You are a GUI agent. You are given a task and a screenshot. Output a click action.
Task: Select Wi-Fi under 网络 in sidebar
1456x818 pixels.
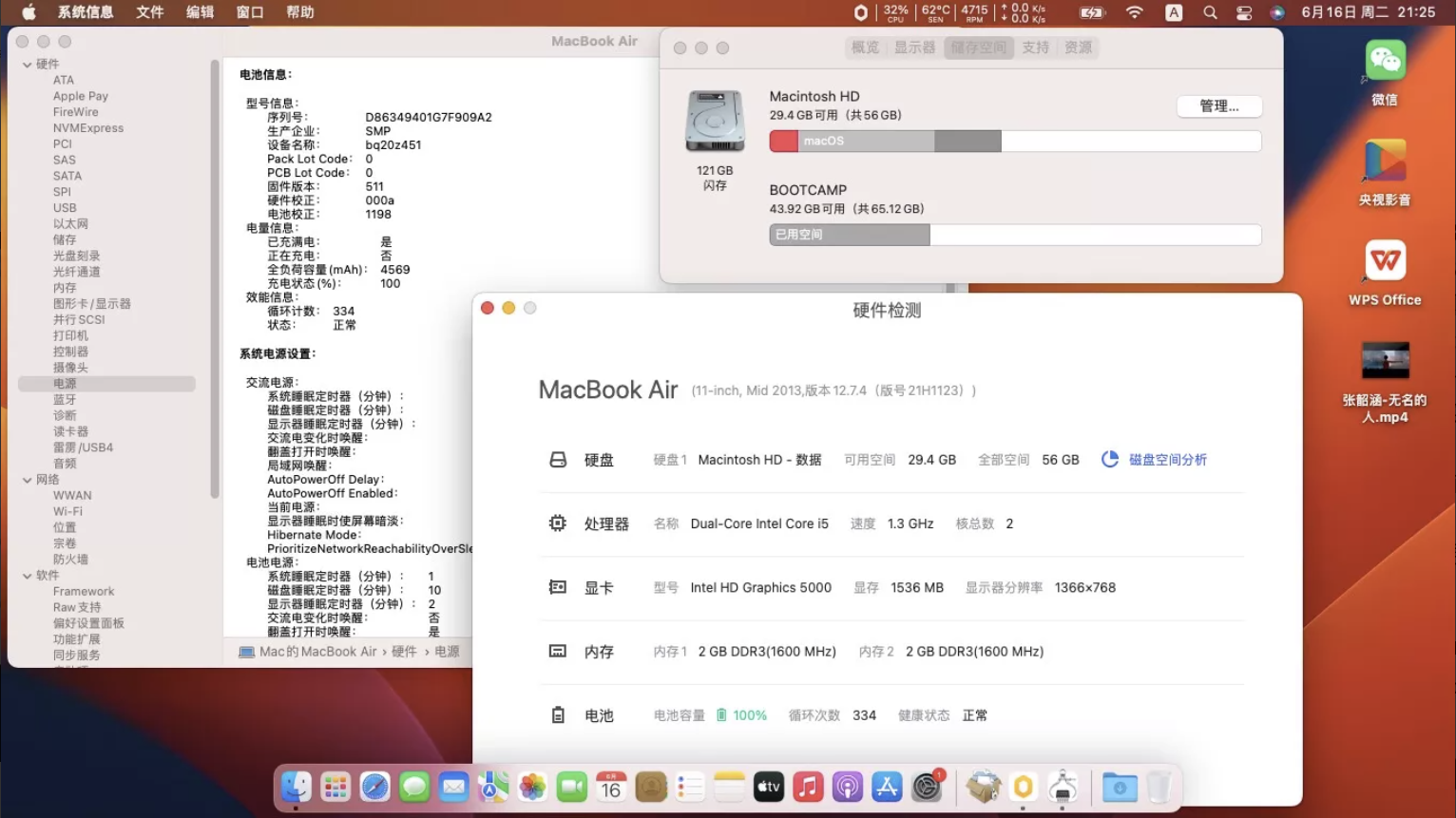pos(67,511)
